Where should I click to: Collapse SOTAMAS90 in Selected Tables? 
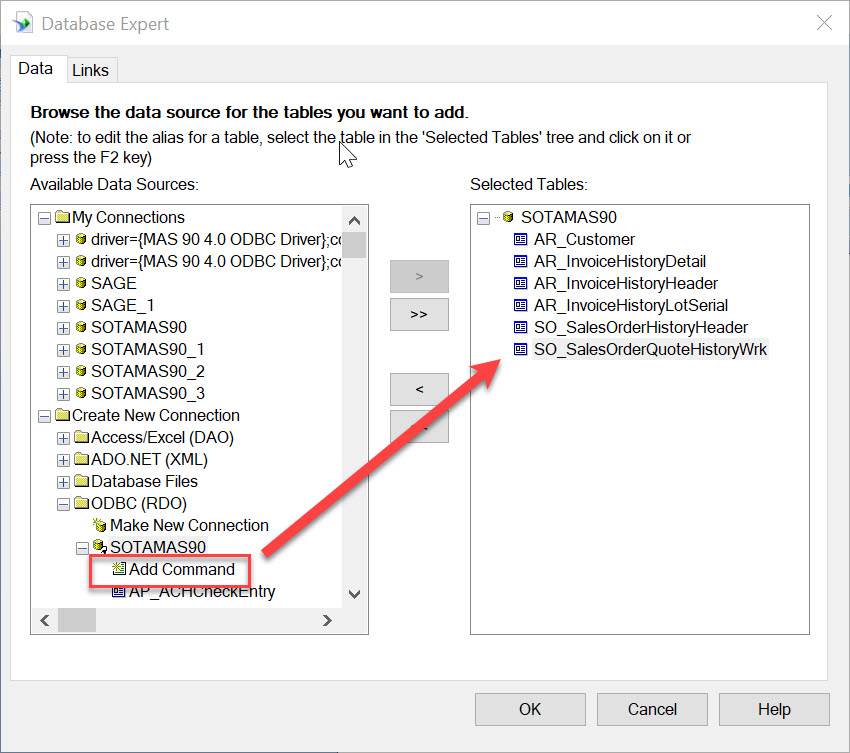coord(483,218)
